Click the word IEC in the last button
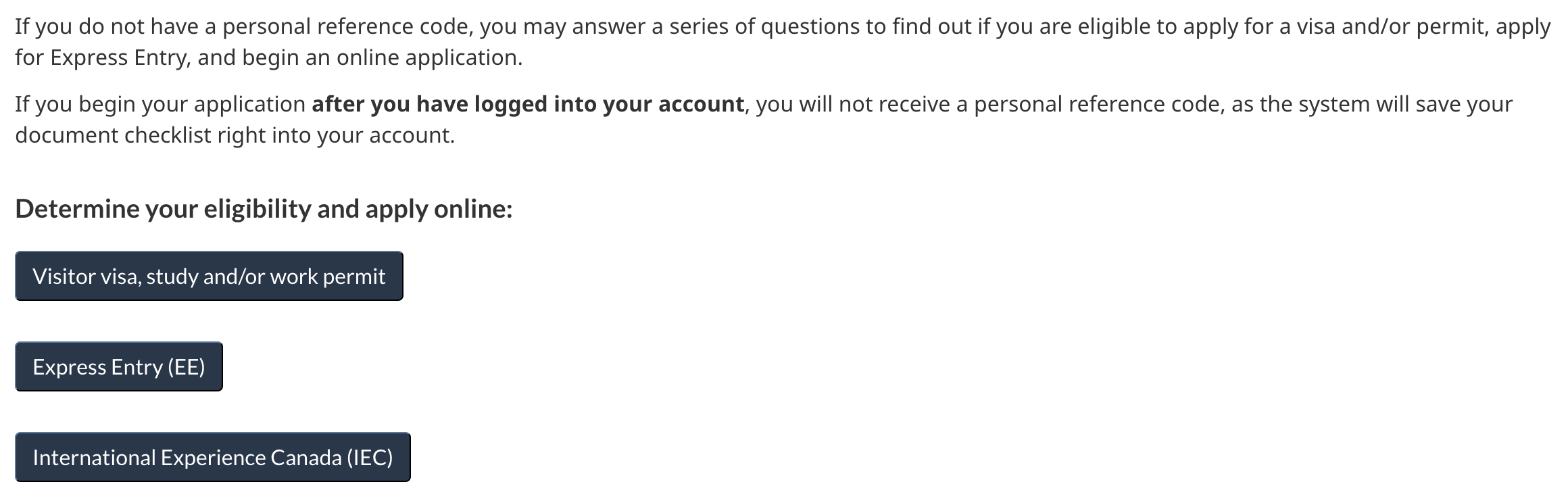The height and width of the screenshot is (503, 1568). [370, 458]
